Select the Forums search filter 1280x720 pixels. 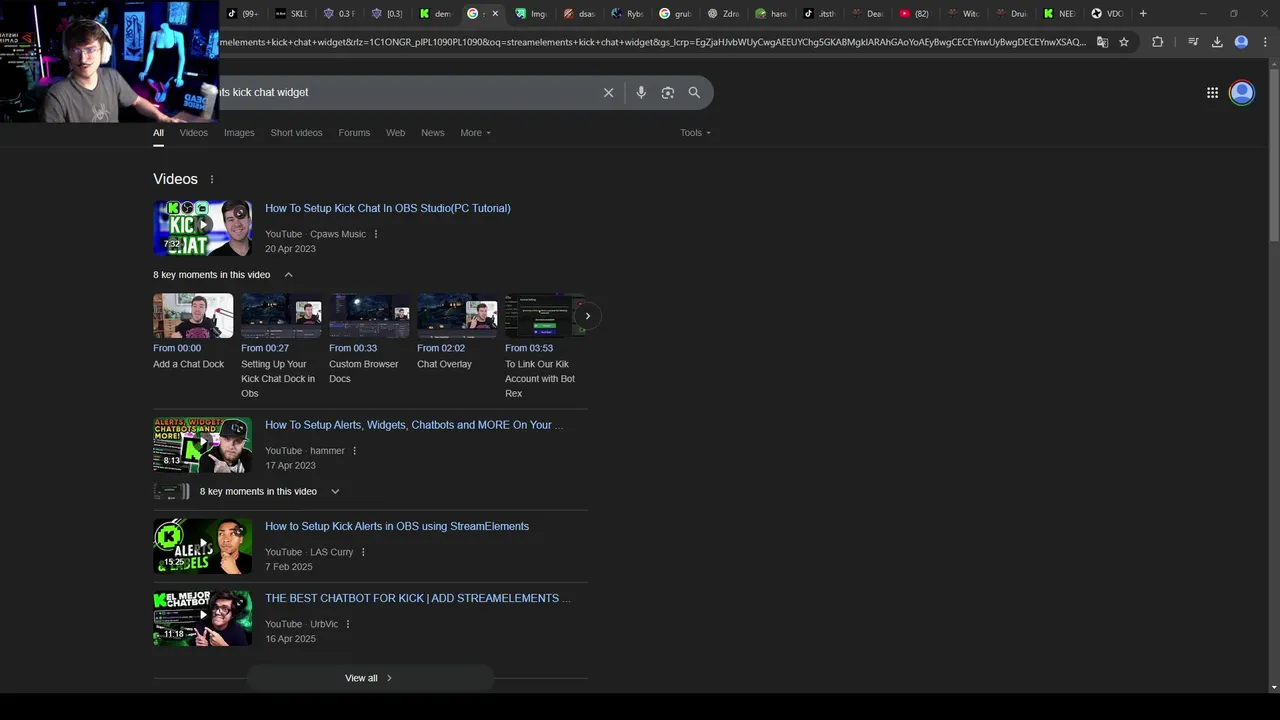click(354, 133)
